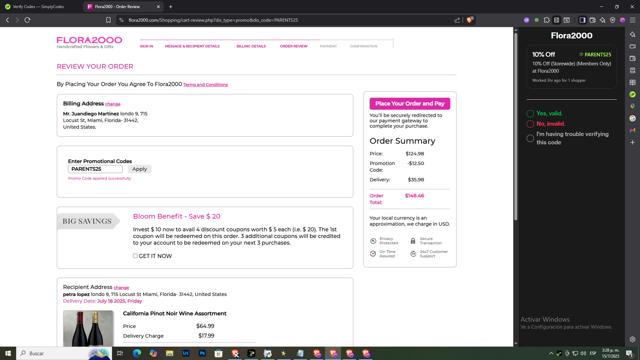Change the Billing Address link

(113, 104)
